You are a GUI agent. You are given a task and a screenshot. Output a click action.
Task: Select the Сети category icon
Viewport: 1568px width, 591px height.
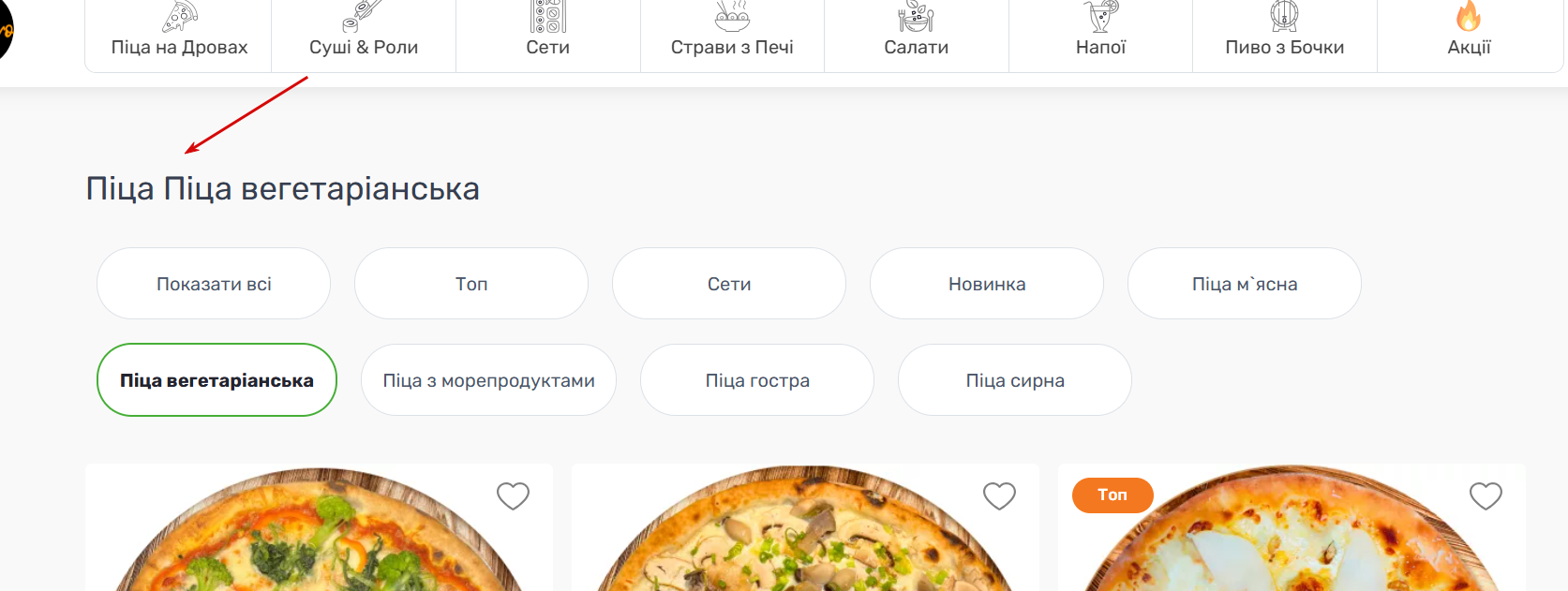click(x=548, y=16)
